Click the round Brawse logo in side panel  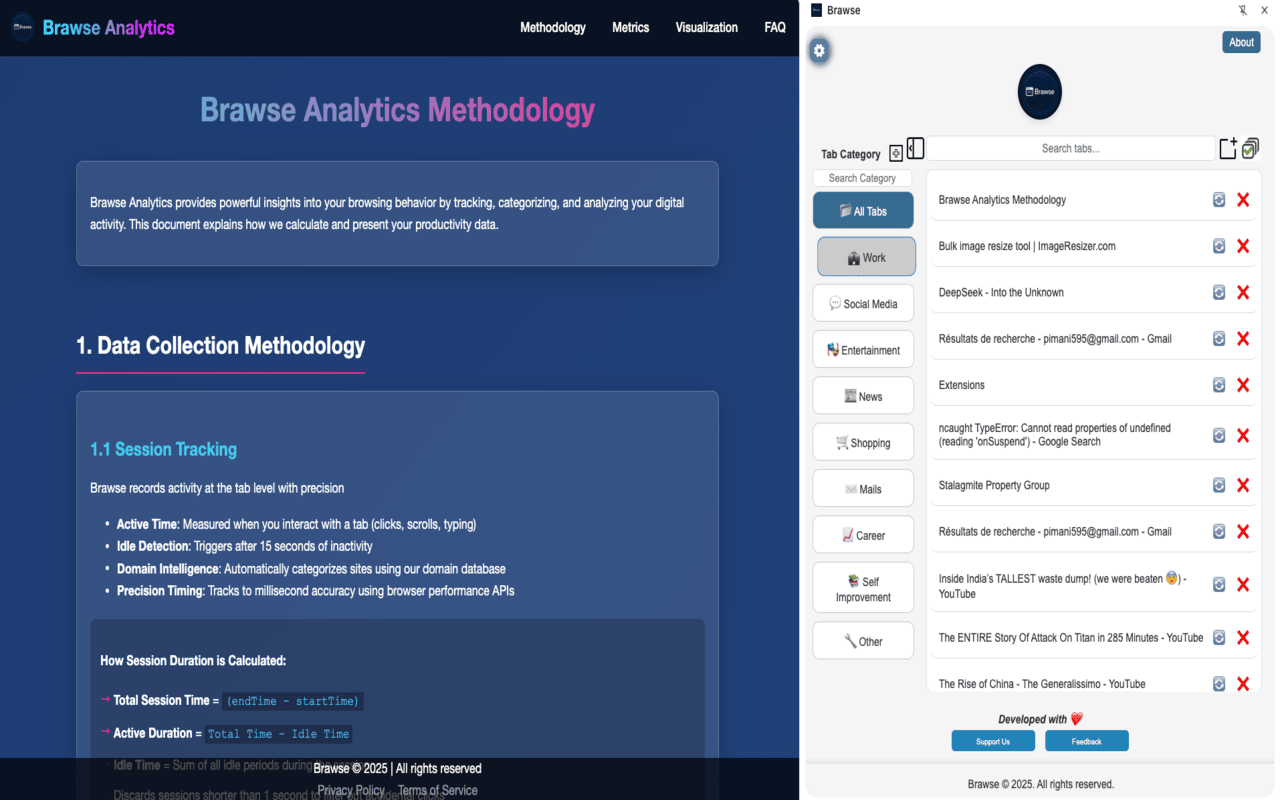click(1039, 91)
